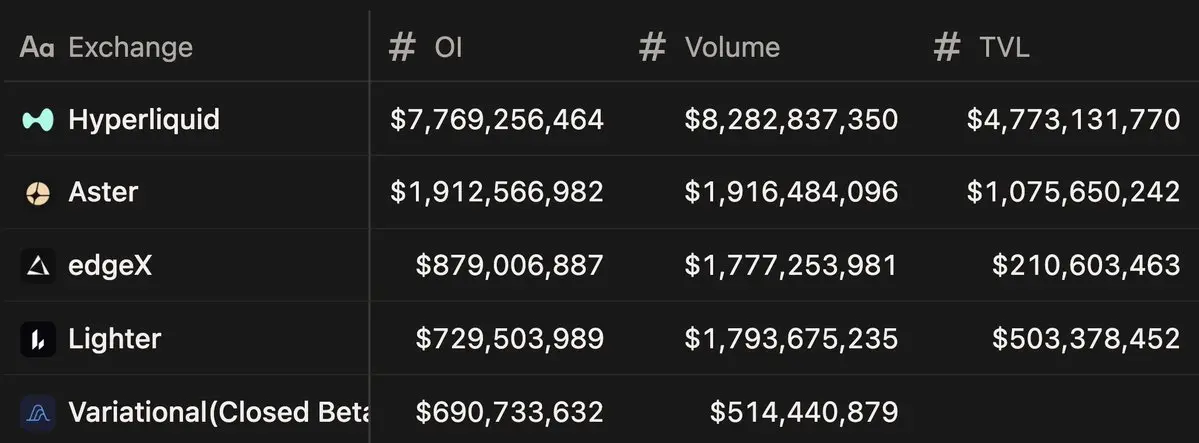The image size is (1199, 443).
Task: Click the Hyperliquid logo icon
Action: [38, 120]
